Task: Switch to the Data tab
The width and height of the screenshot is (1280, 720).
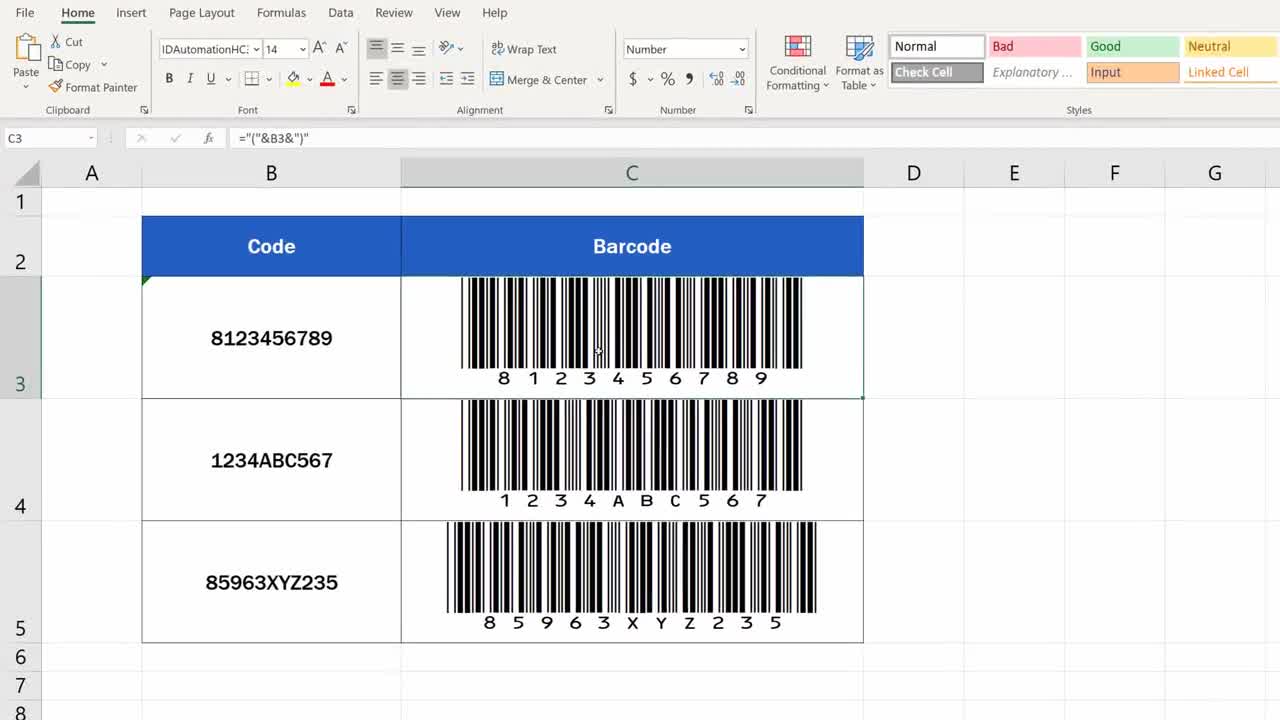Action: click(x=341, y=13)
